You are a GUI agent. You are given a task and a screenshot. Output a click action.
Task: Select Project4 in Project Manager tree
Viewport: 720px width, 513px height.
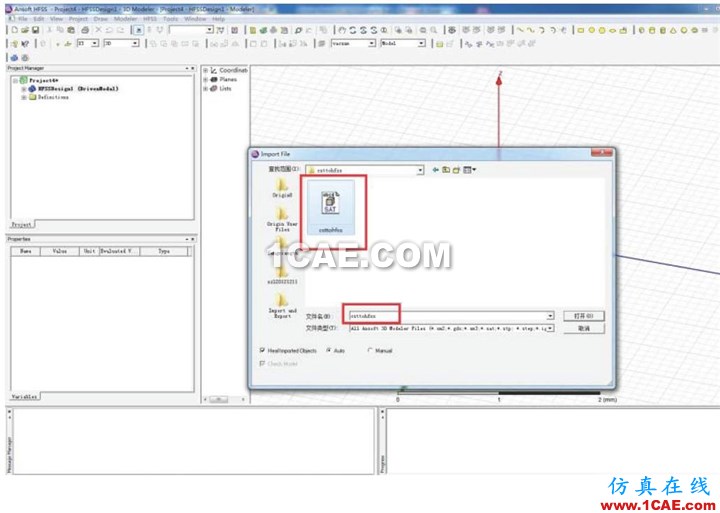(x=44, y=80)
